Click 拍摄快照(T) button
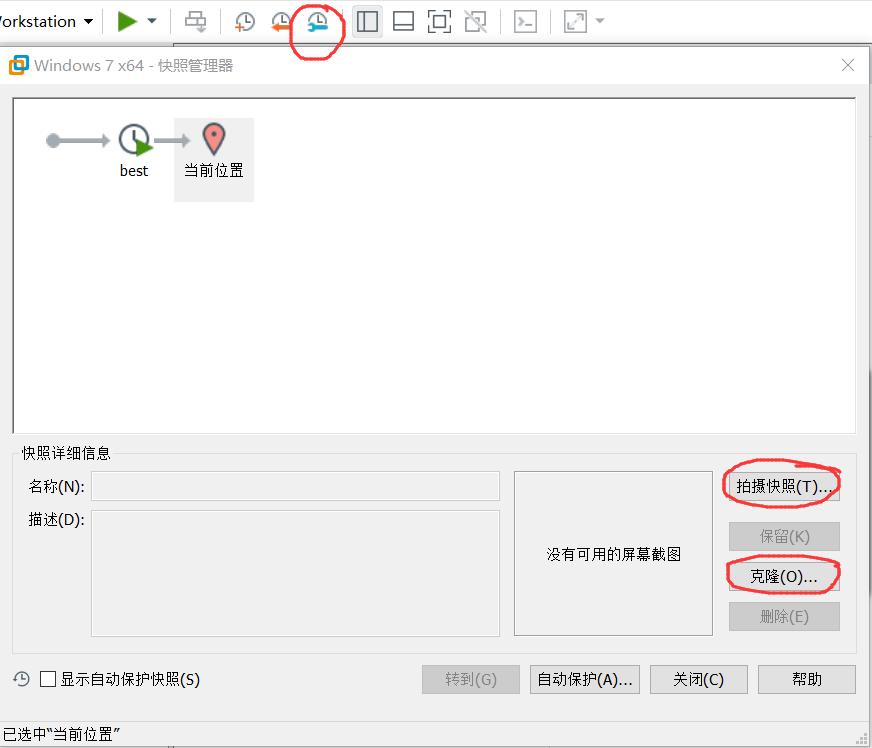The height and width of the screenshot is (748, 872). (x=784, y=487)
